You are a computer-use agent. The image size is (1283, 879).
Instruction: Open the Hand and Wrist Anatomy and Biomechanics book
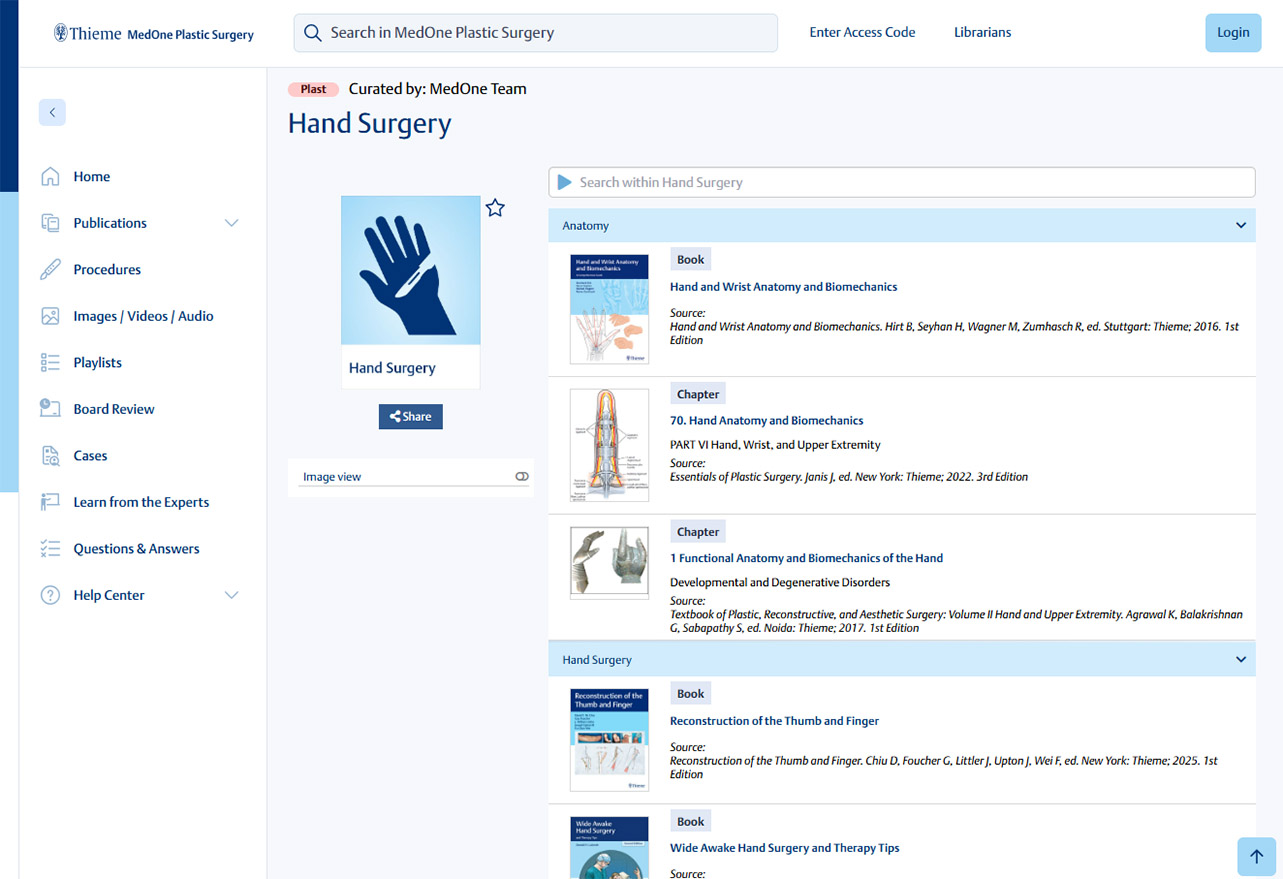coord(784,286)
